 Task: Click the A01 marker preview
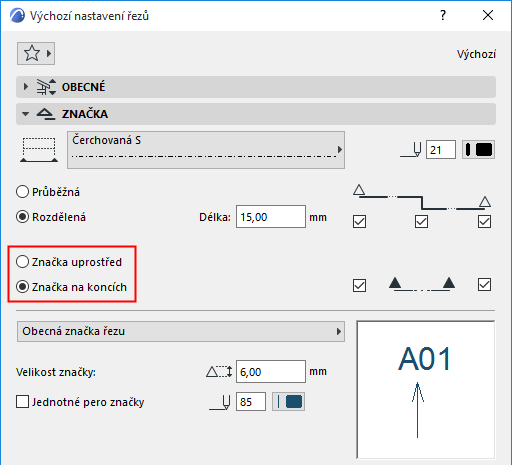tap(426, 390)
